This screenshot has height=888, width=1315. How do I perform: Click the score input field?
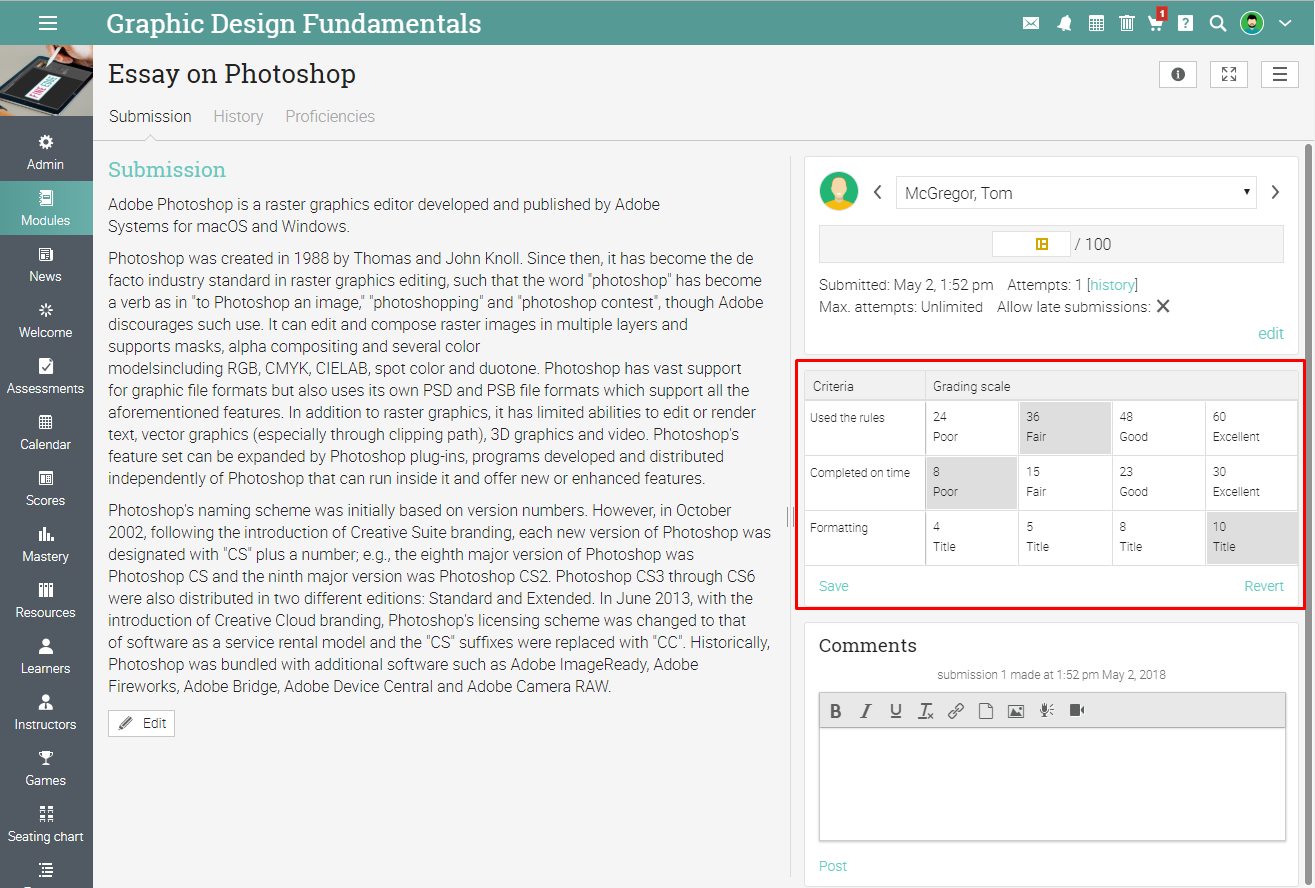pyautogui.click(x=1030, y=244)
